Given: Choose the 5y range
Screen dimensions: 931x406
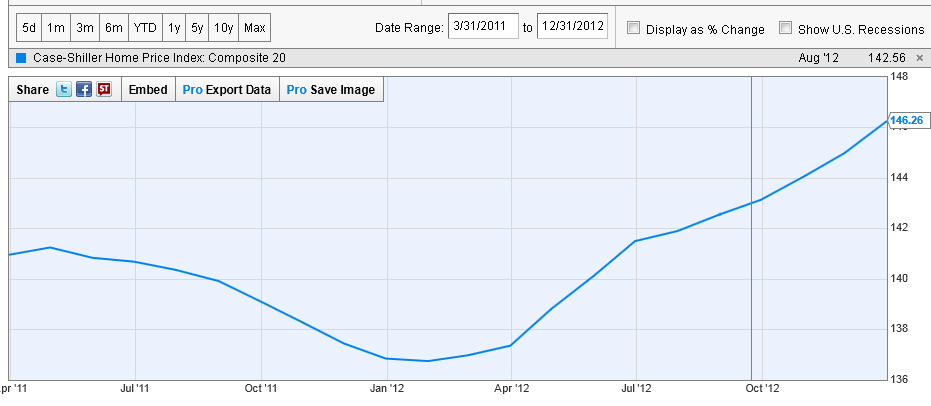Looking at the screenshot, I should pos(197,28).
